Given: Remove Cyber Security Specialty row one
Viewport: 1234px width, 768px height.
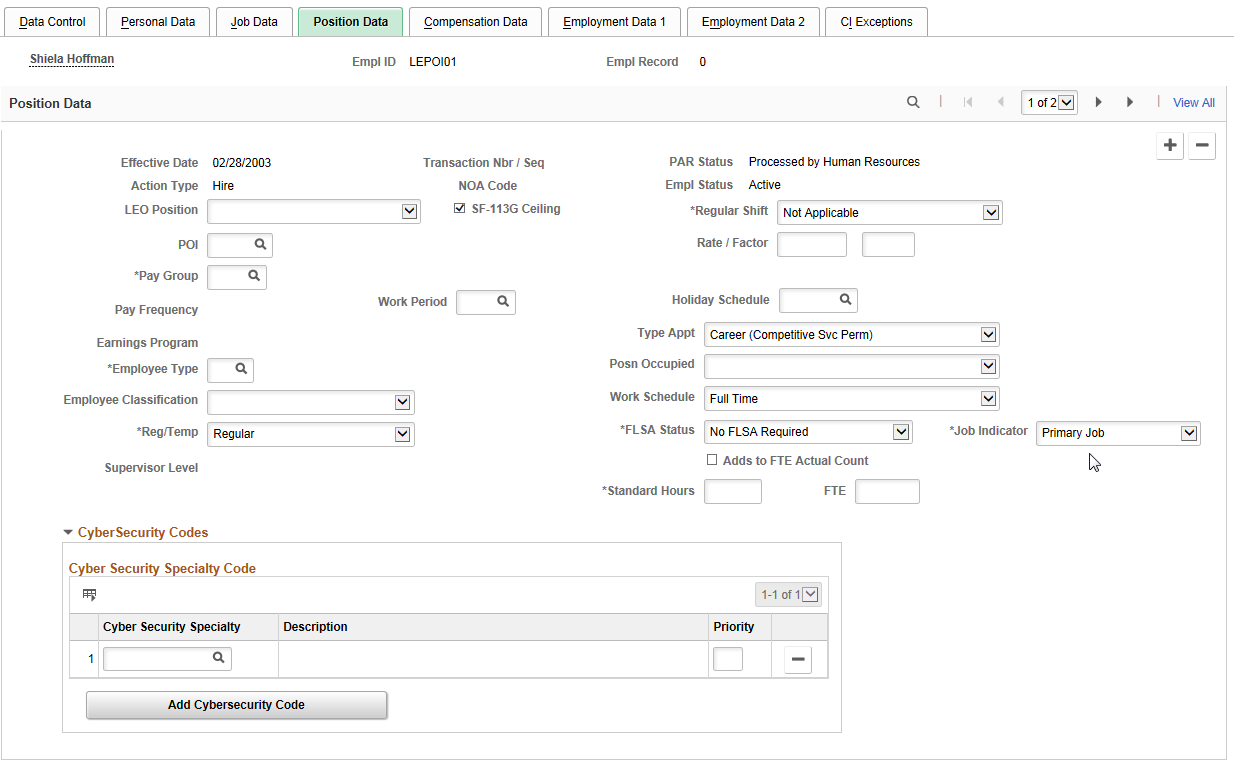Looking at the screenshot, I should (x=798, y=659).
